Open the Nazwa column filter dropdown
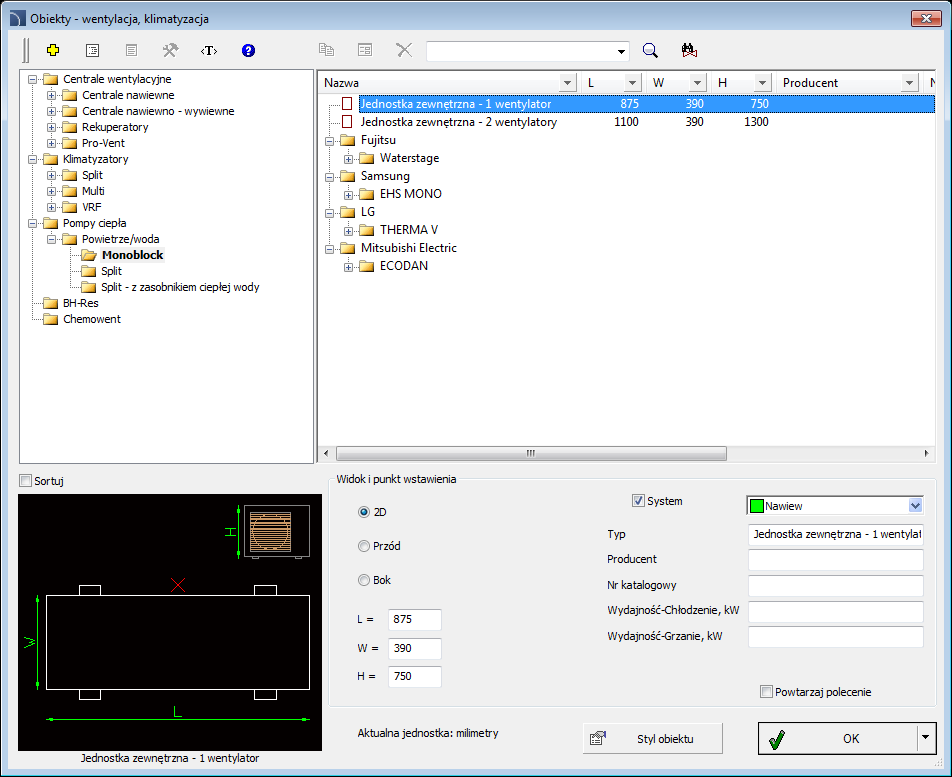 point(567,83)
